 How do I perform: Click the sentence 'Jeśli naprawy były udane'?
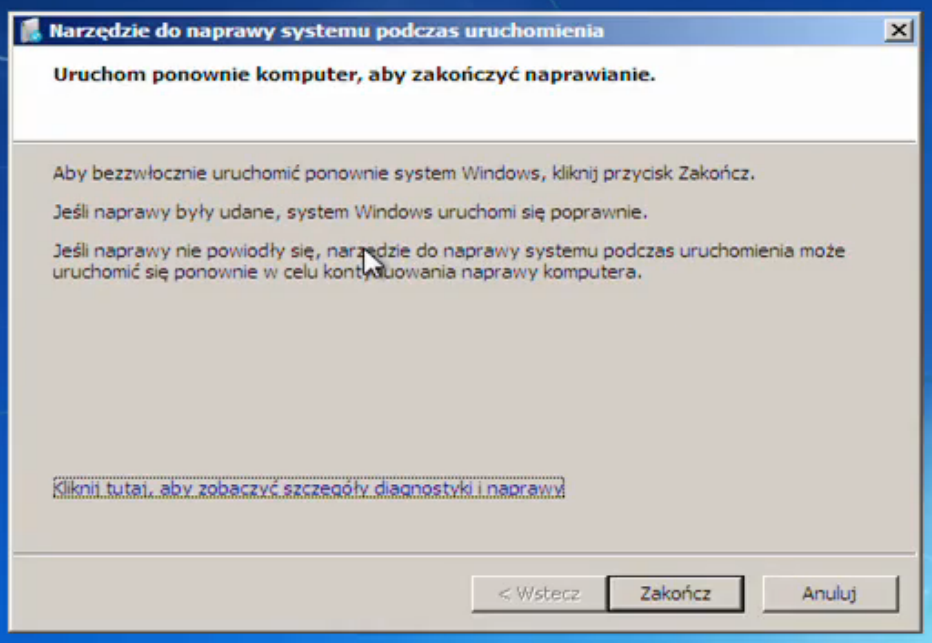pyautogui.click(x=350, y=212)
